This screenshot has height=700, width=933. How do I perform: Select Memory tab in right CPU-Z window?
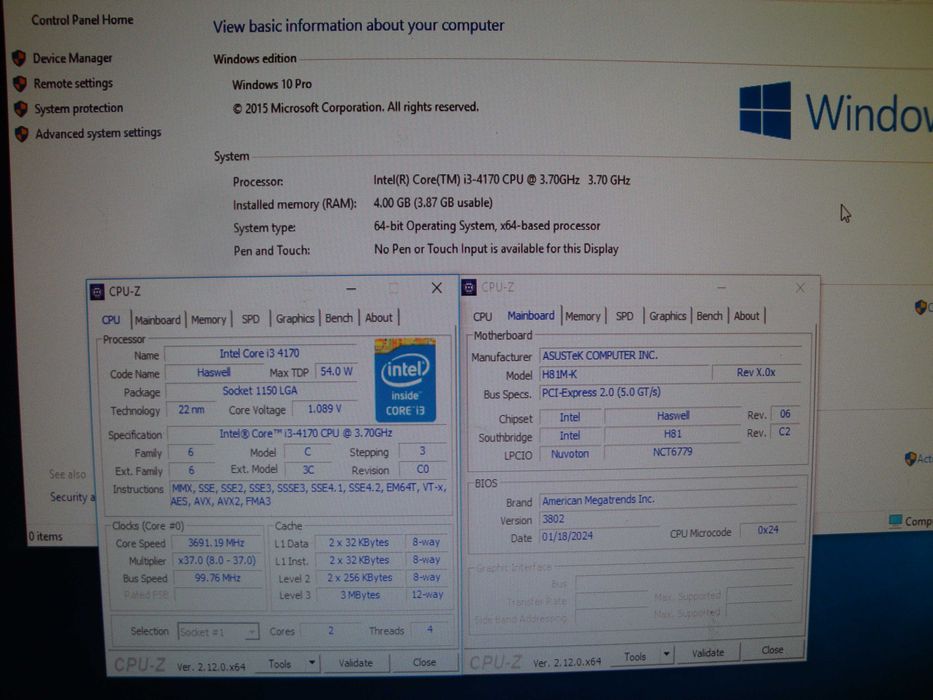click(583, 316)
